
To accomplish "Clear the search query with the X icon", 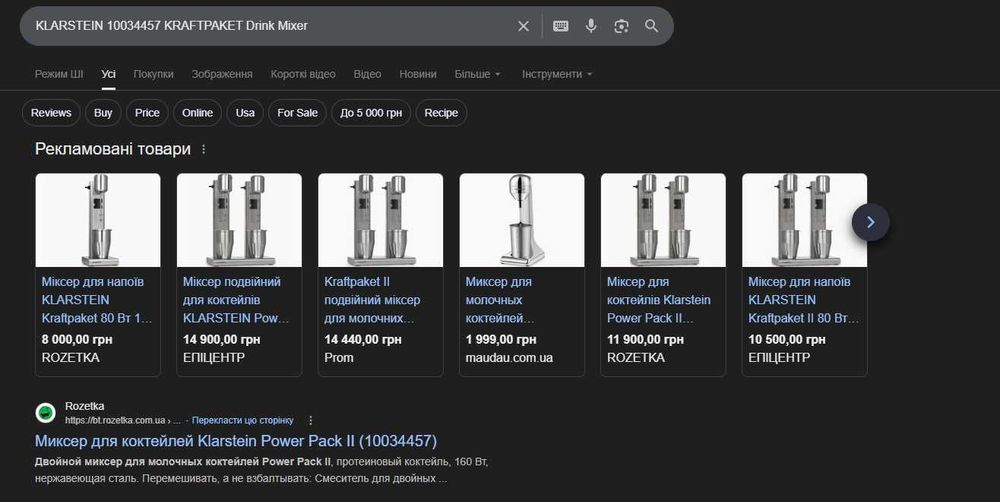I will pyautogui.click(x=523, y=26).
